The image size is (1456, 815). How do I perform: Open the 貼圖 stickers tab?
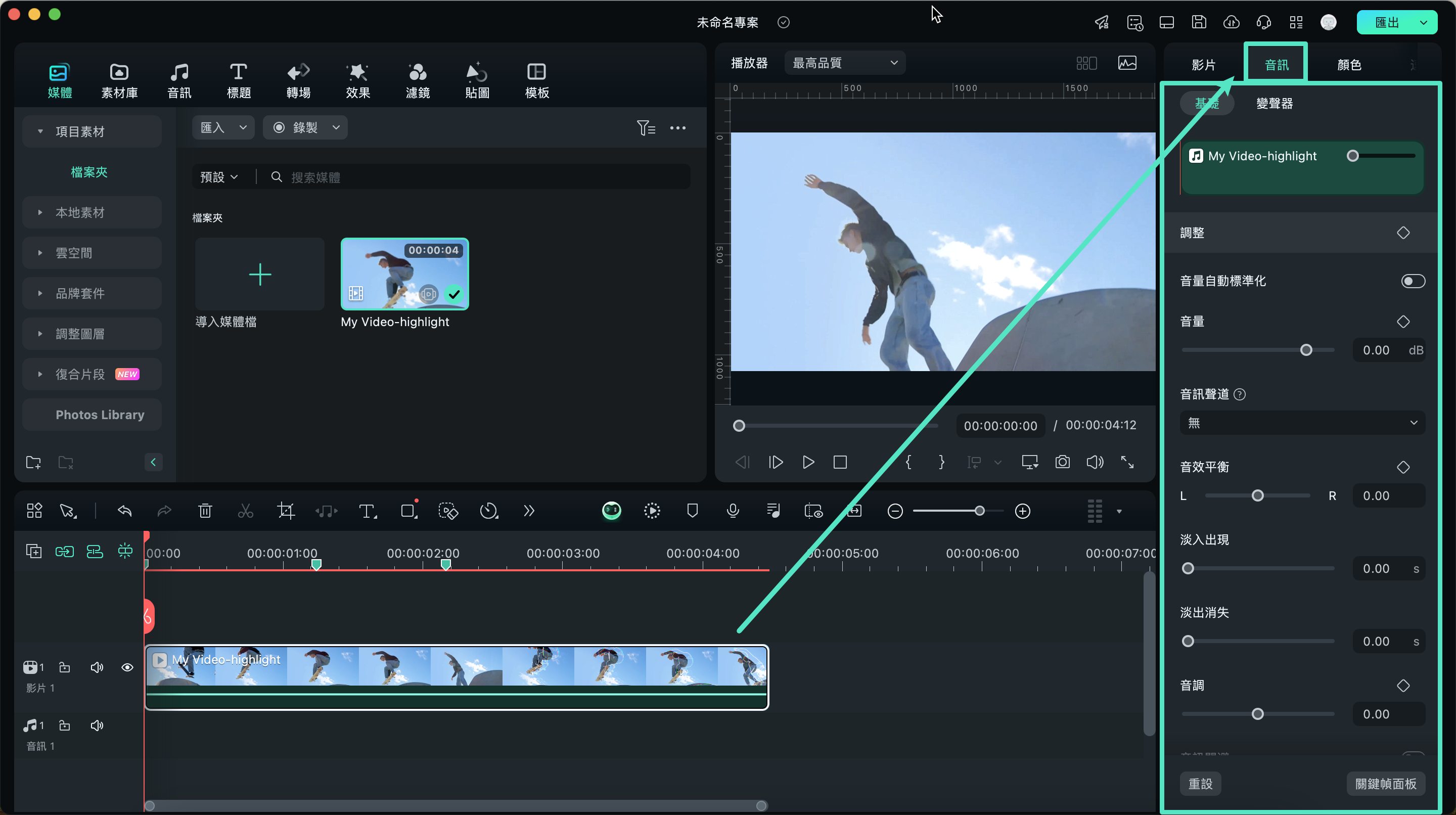(477, 81)
